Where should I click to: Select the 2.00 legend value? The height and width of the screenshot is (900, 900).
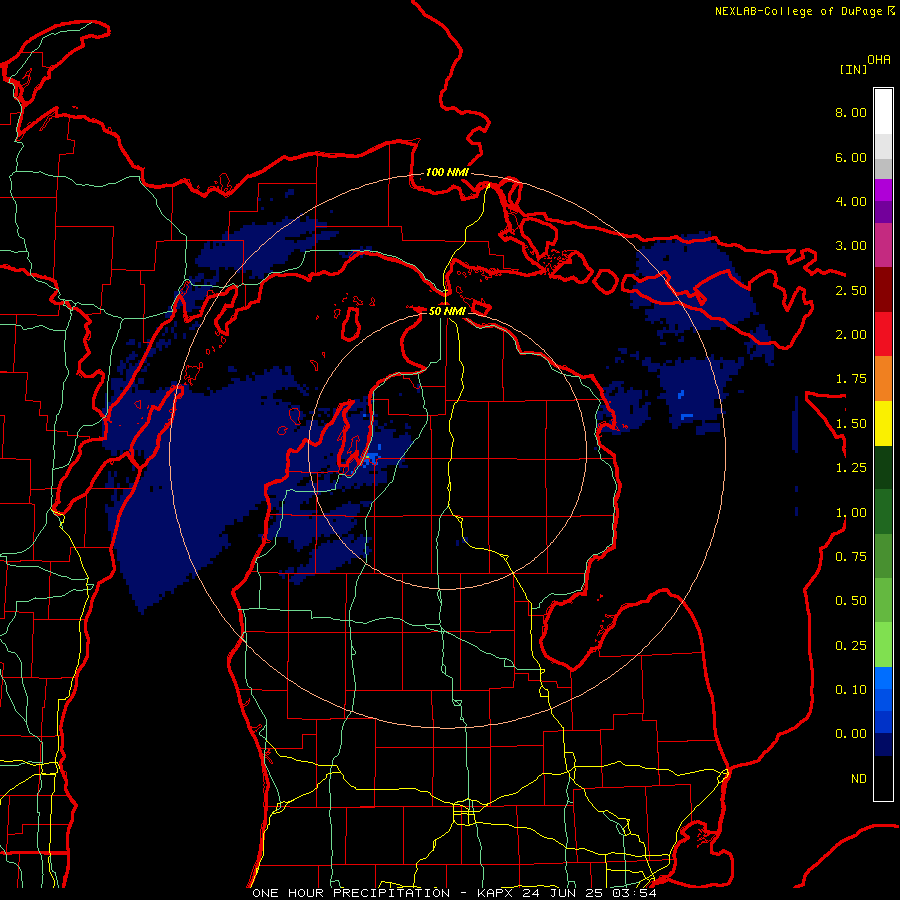pyautogui.click(x=851, y=335)
